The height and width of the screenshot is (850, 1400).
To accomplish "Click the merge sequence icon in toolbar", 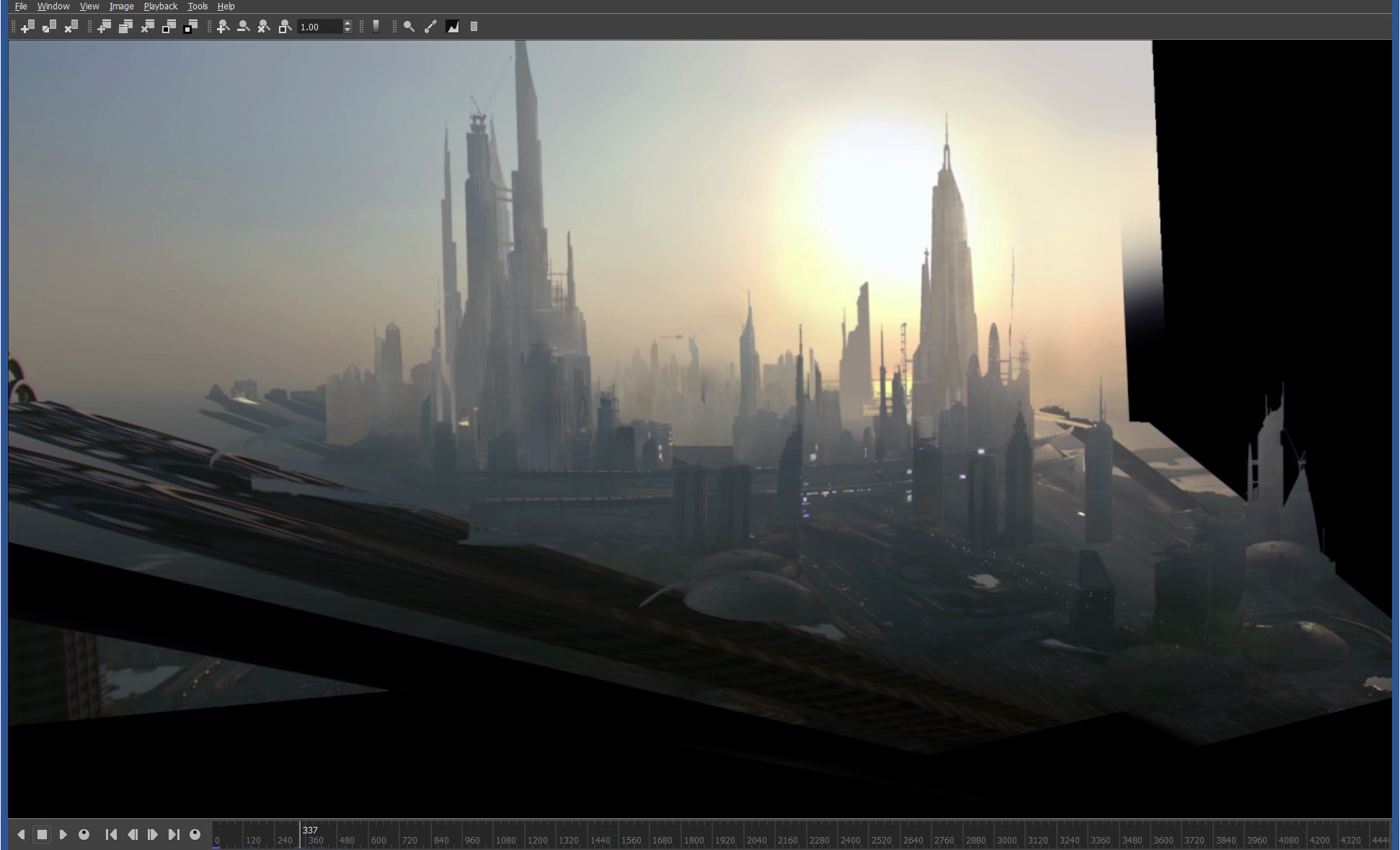I will coord(49,27).
